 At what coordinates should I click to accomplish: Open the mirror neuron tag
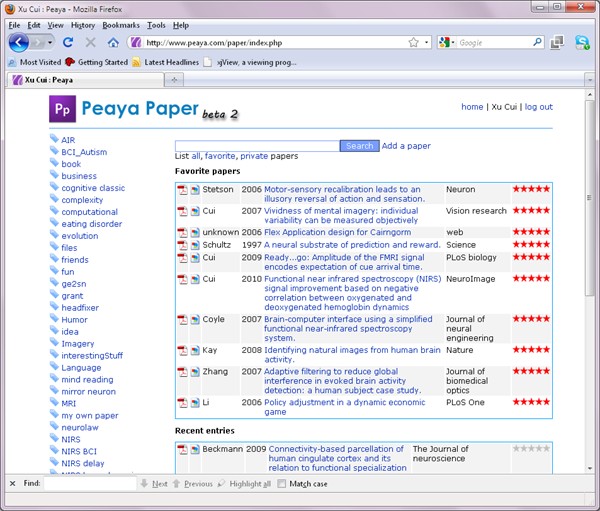pyautogui.click(x=88, y=392)
